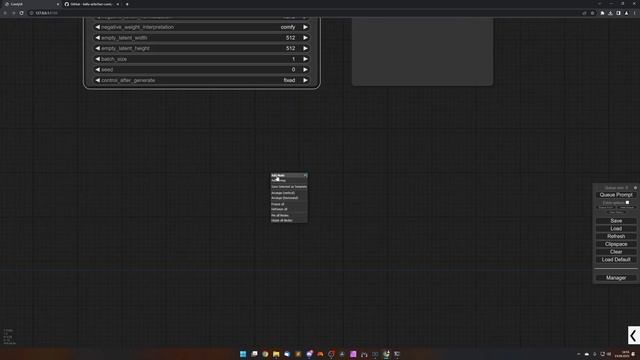The width and height of the screenshot is (640, 360).
Task: Click the Queue Front small button
Action: pyautogui.click(x=606, y=207)
